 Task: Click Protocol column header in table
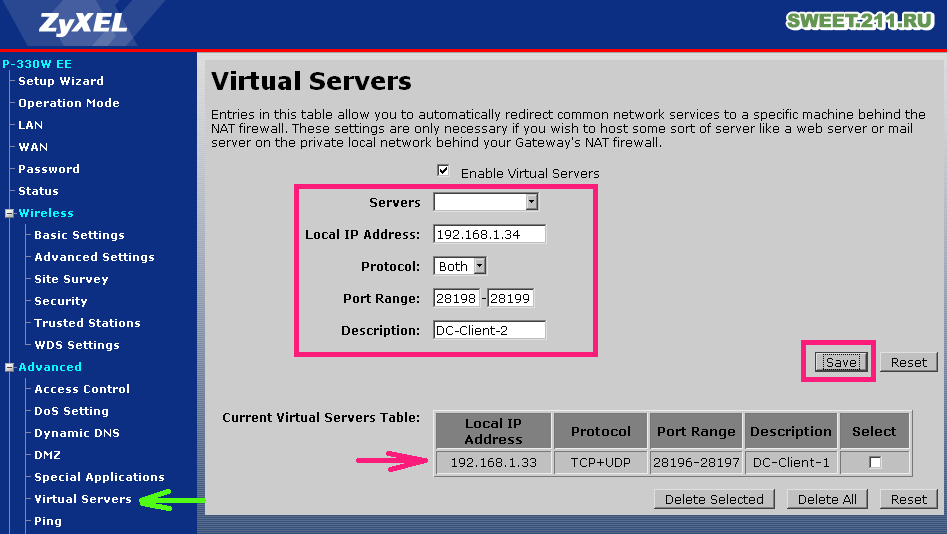[x=600, y=431]
